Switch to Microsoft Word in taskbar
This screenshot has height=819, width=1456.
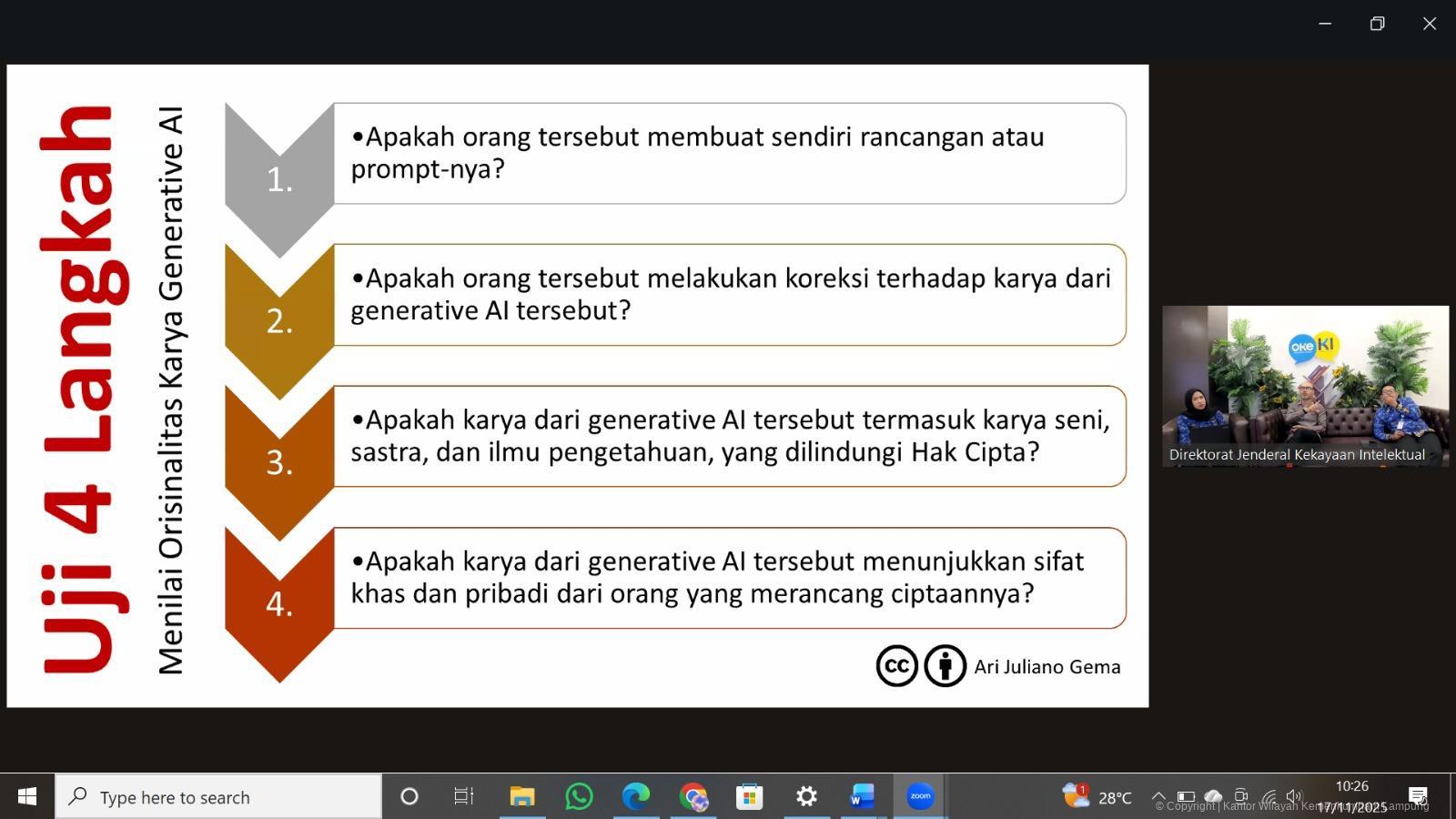point(862,797)
